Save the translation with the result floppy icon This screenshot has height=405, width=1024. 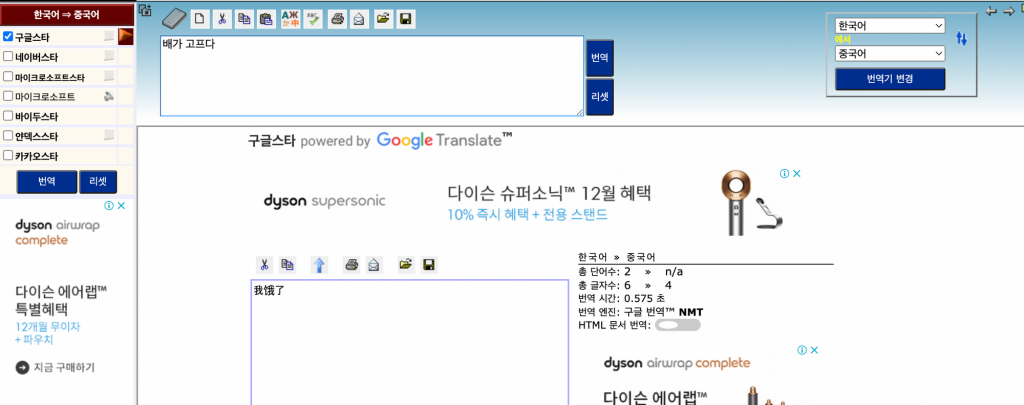point(429,265)
